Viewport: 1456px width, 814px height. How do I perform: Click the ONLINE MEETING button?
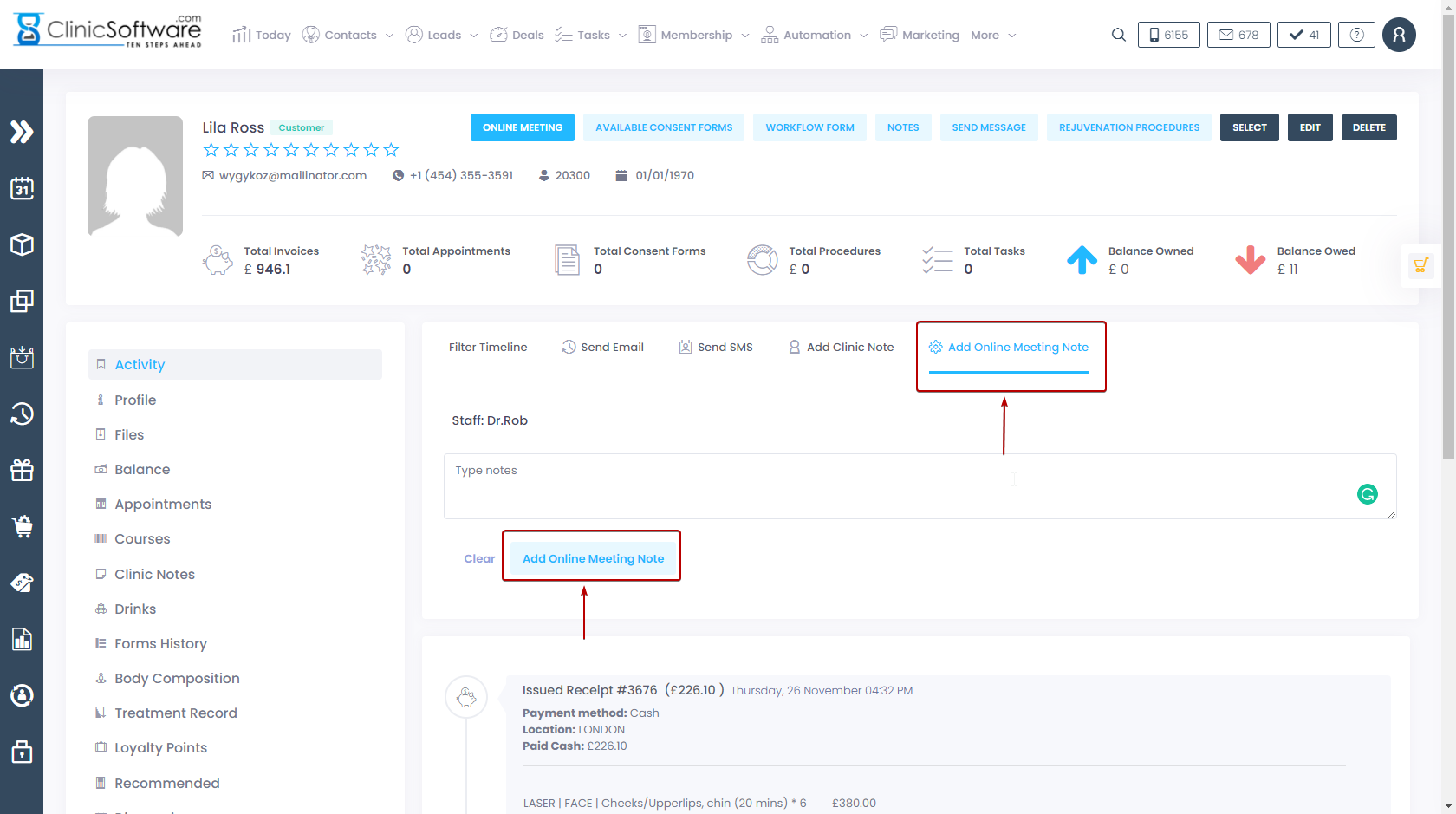click(x=523, y=127)
